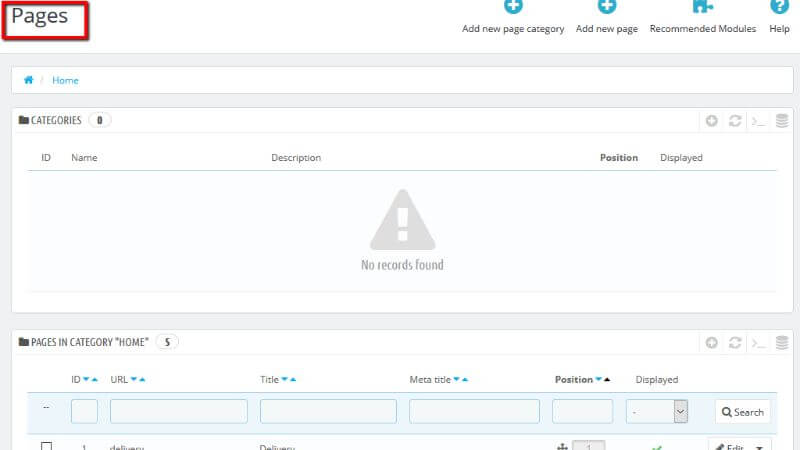
Task: Focus the Title filter field
Action: (328, 411)
